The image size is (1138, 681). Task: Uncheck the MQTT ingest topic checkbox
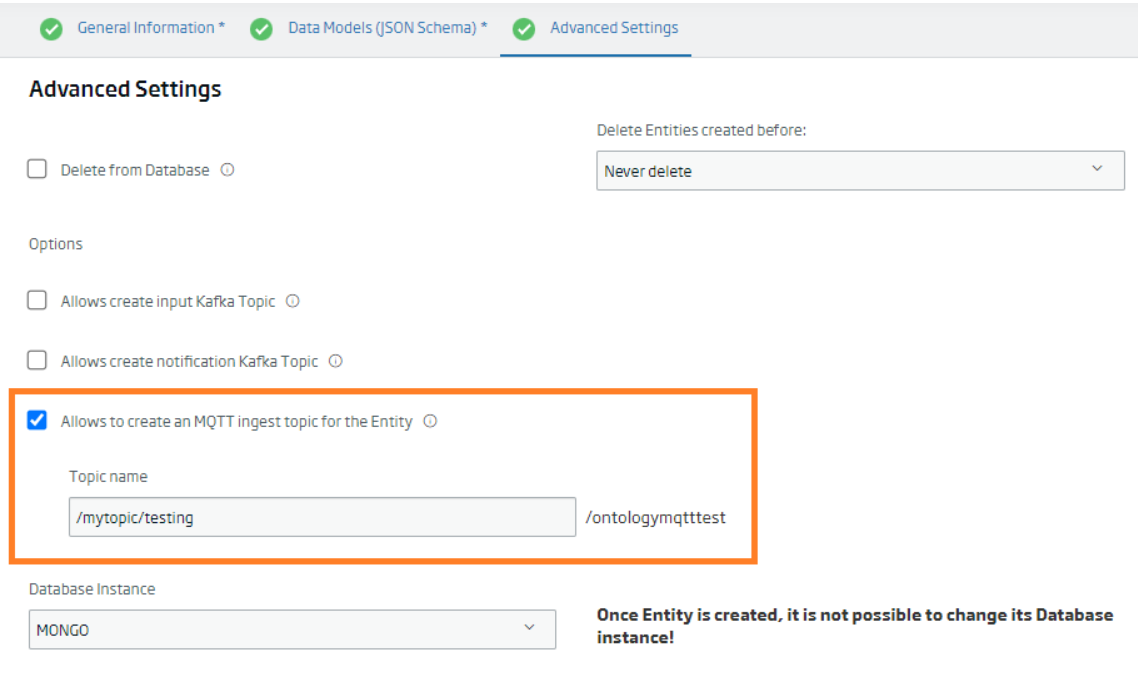pyautogui.click(x=37, y=420)
